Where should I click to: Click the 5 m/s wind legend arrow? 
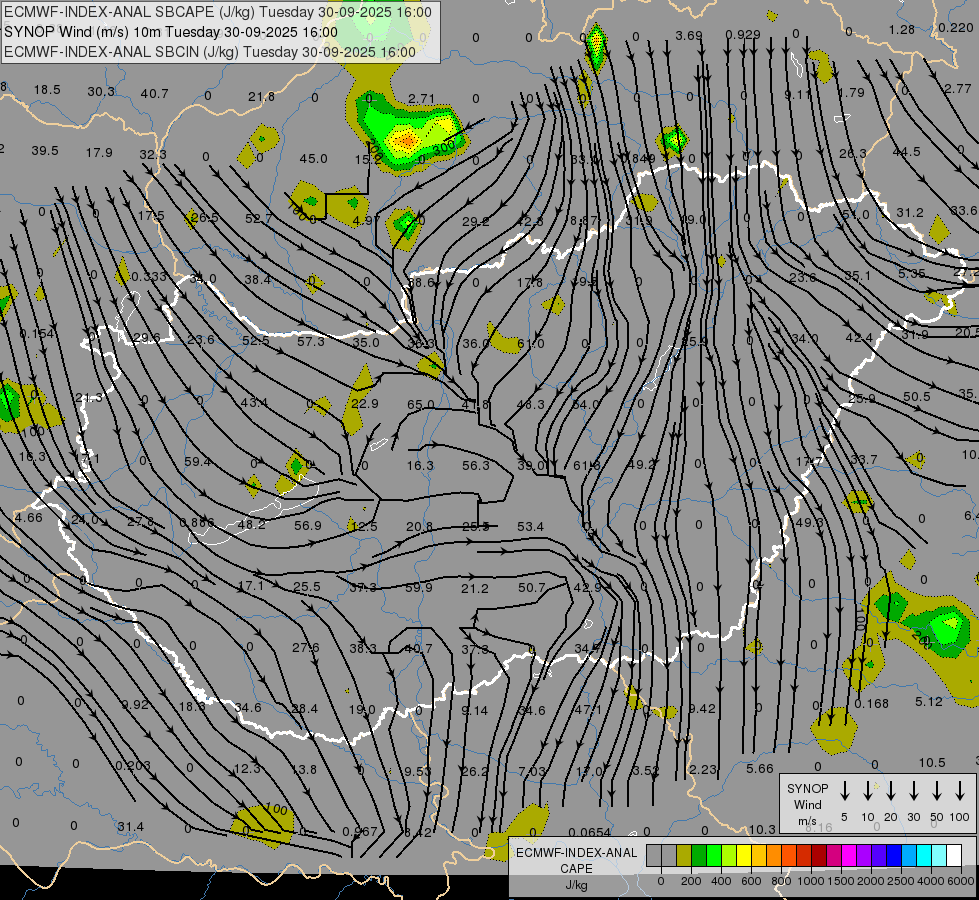(x=845, y=790)
